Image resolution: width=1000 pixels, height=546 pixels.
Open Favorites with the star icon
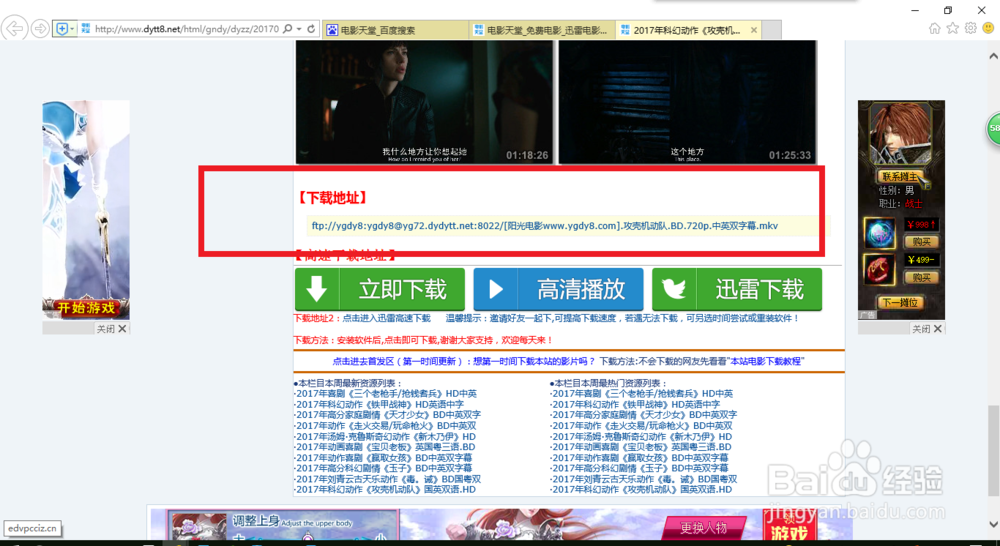952,28
